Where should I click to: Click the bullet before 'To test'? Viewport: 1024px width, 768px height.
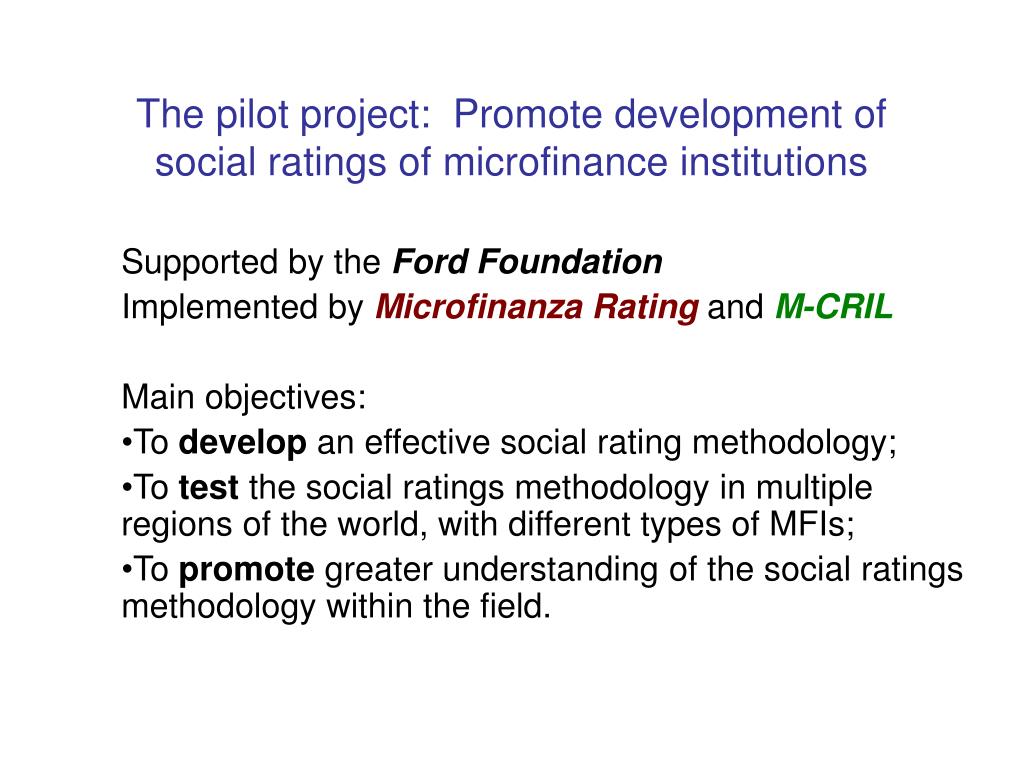click(127, 489)
